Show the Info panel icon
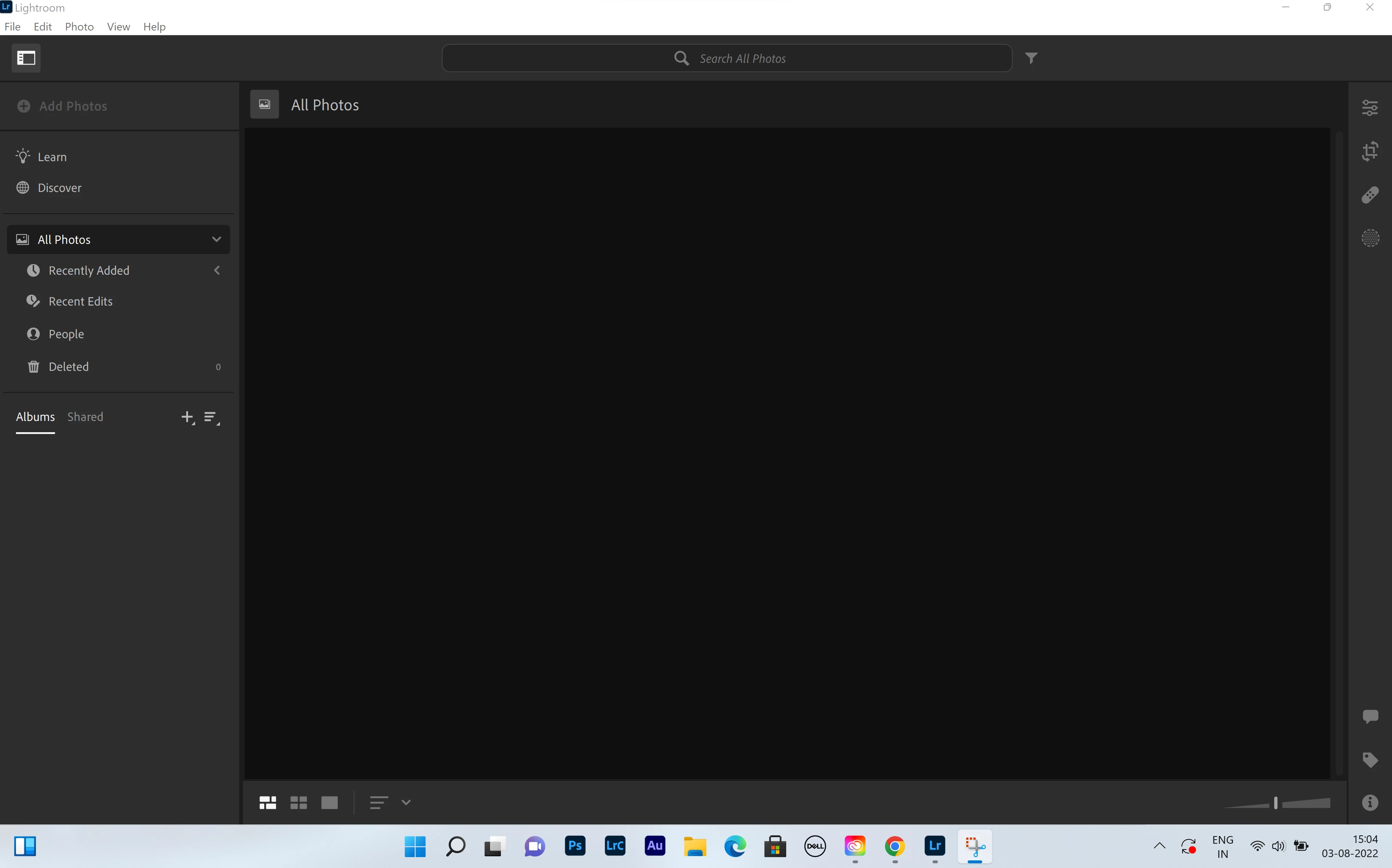Viewport: 1392px width, 868px height. point(1369,802)
